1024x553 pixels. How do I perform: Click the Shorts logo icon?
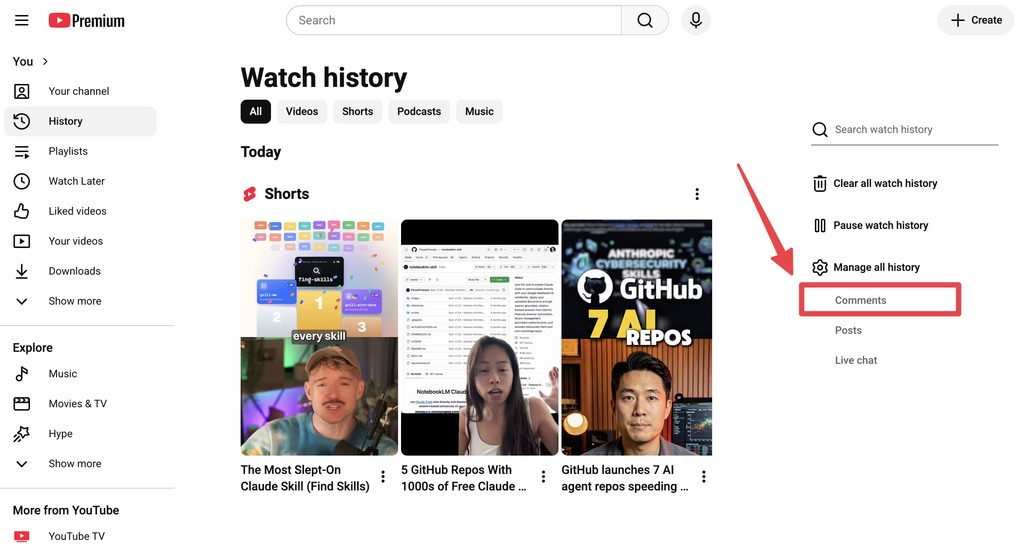click(249, 194)
